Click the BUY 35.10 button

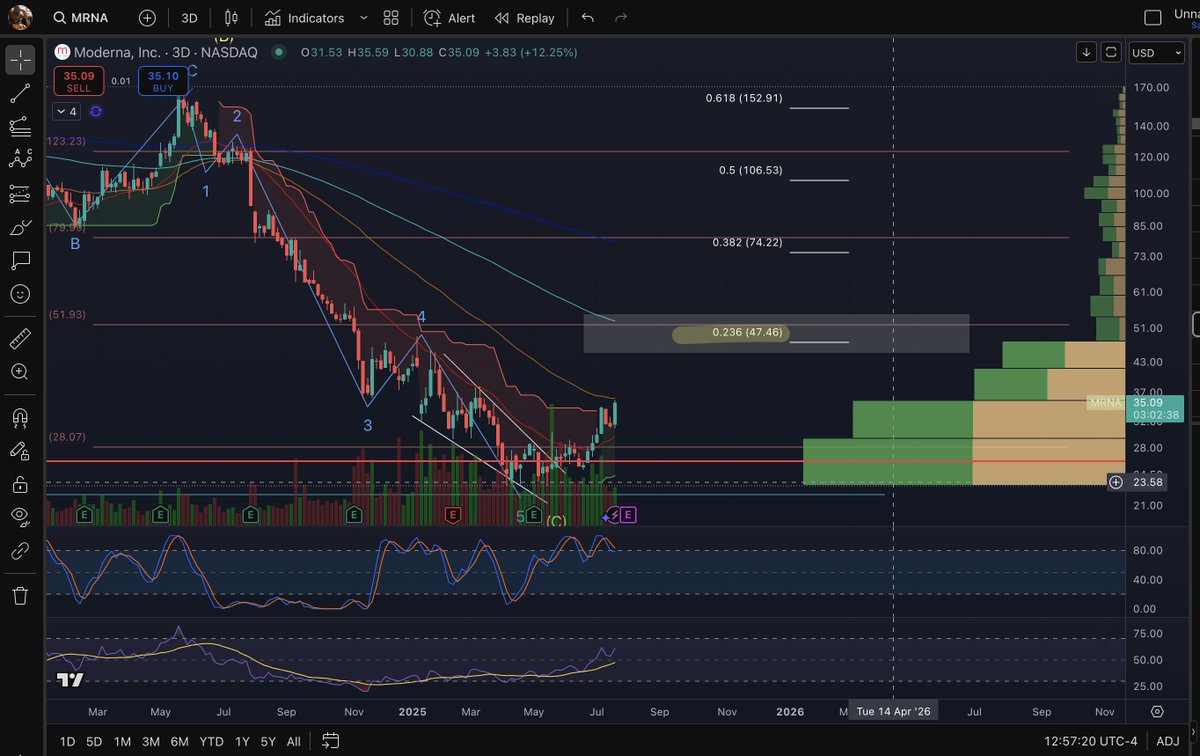(x=163, y=81)
